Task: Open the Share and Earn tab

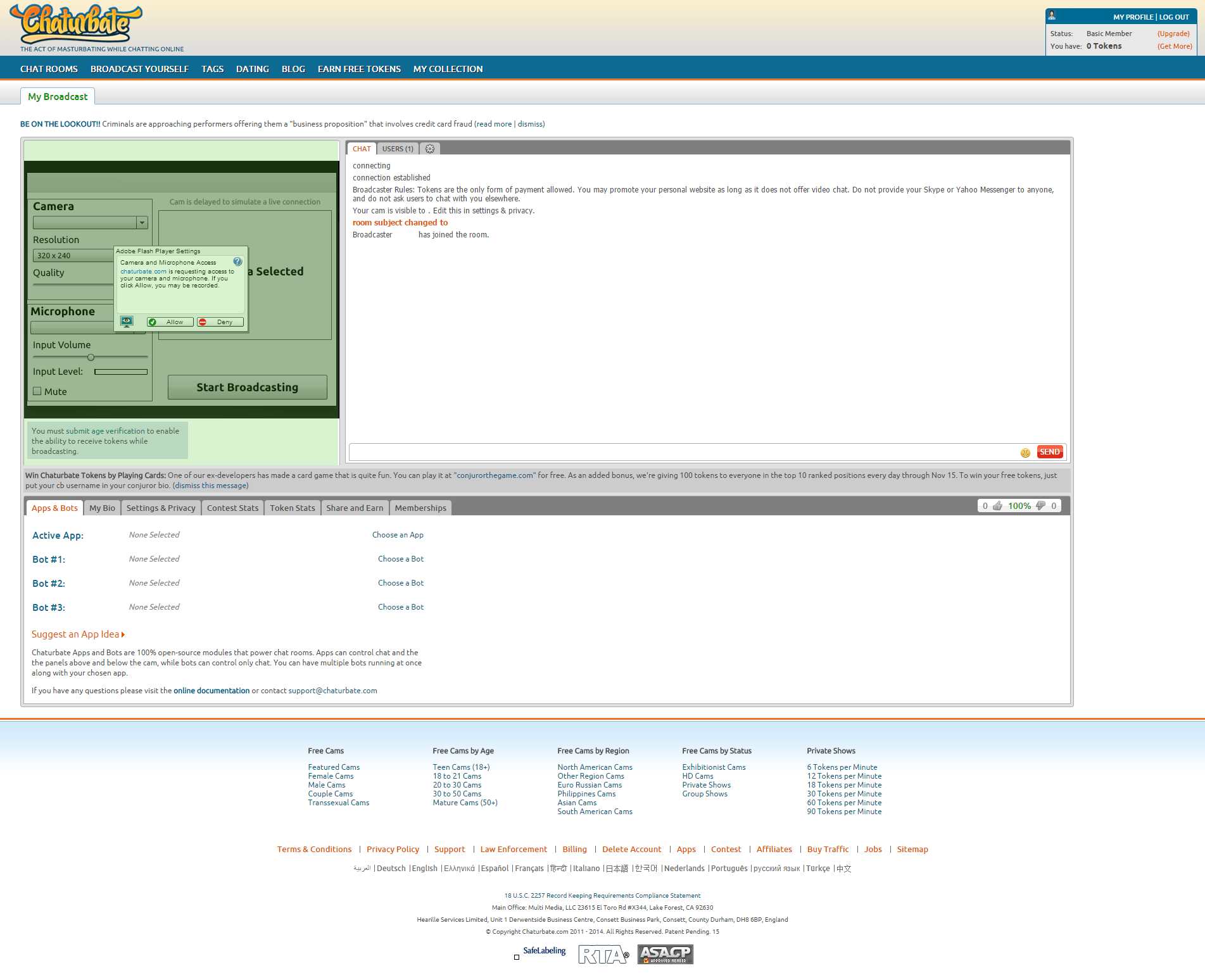Action: click(355, 508)
